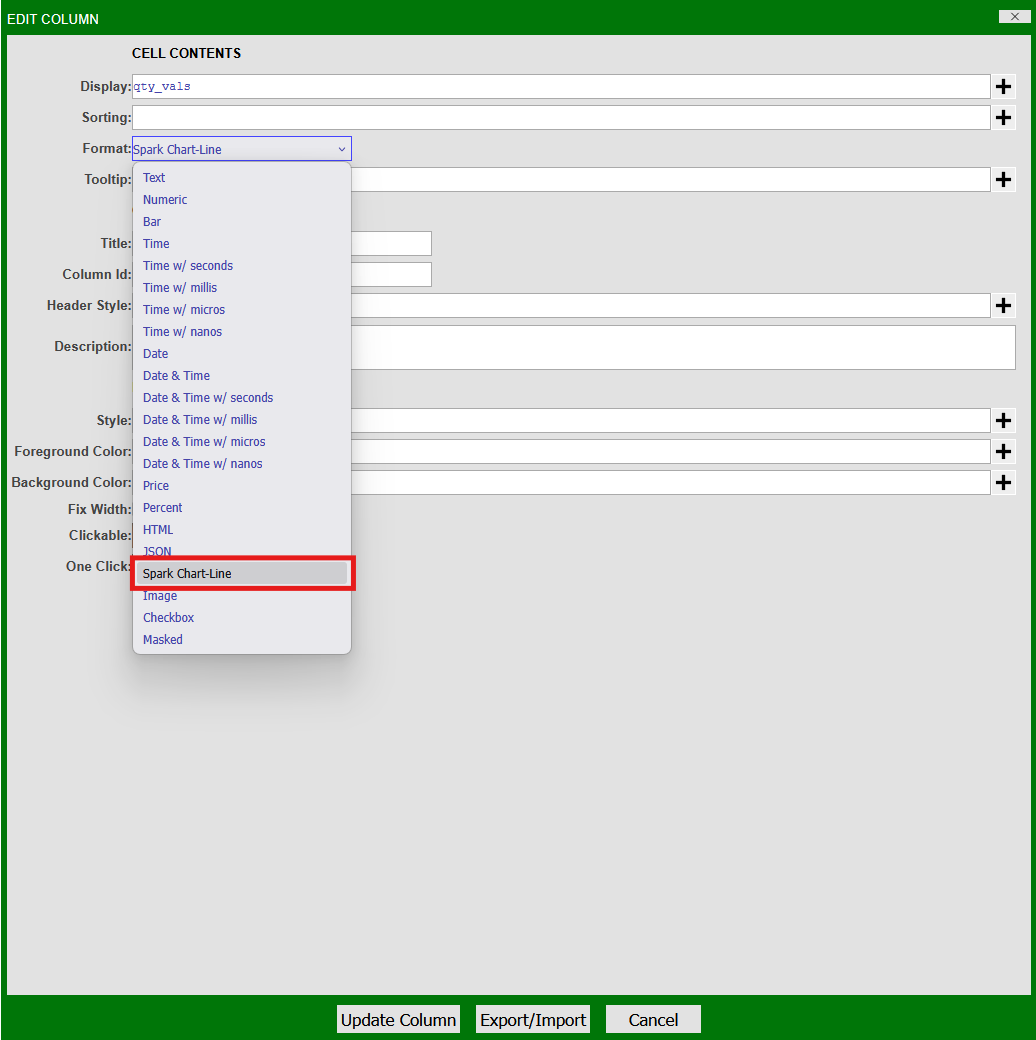Close the Edit Column dialog

click(x=1014, y=16)
